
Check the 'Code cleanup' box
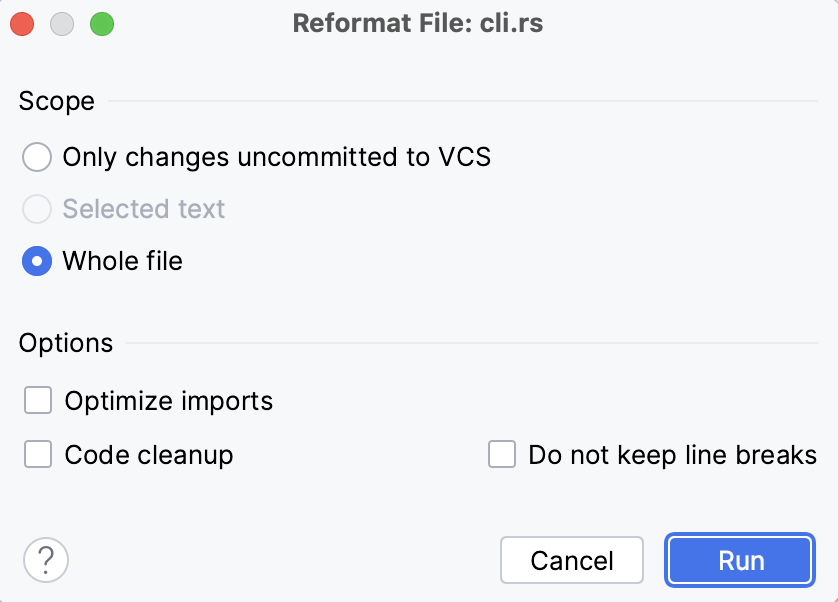pyautogui.click(x=37, y=454)
